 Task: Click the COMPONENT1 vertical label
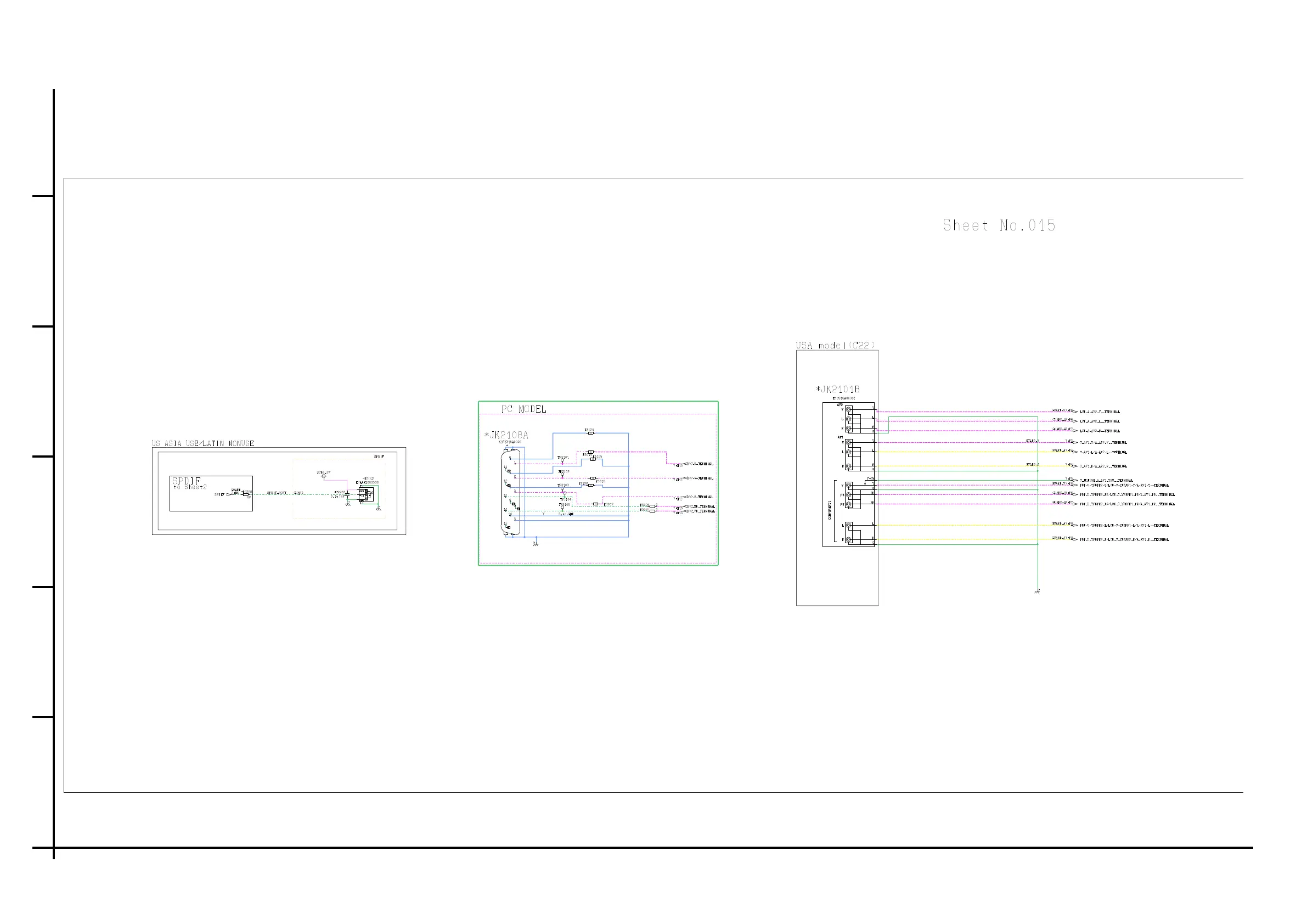(x=830, y=510)
